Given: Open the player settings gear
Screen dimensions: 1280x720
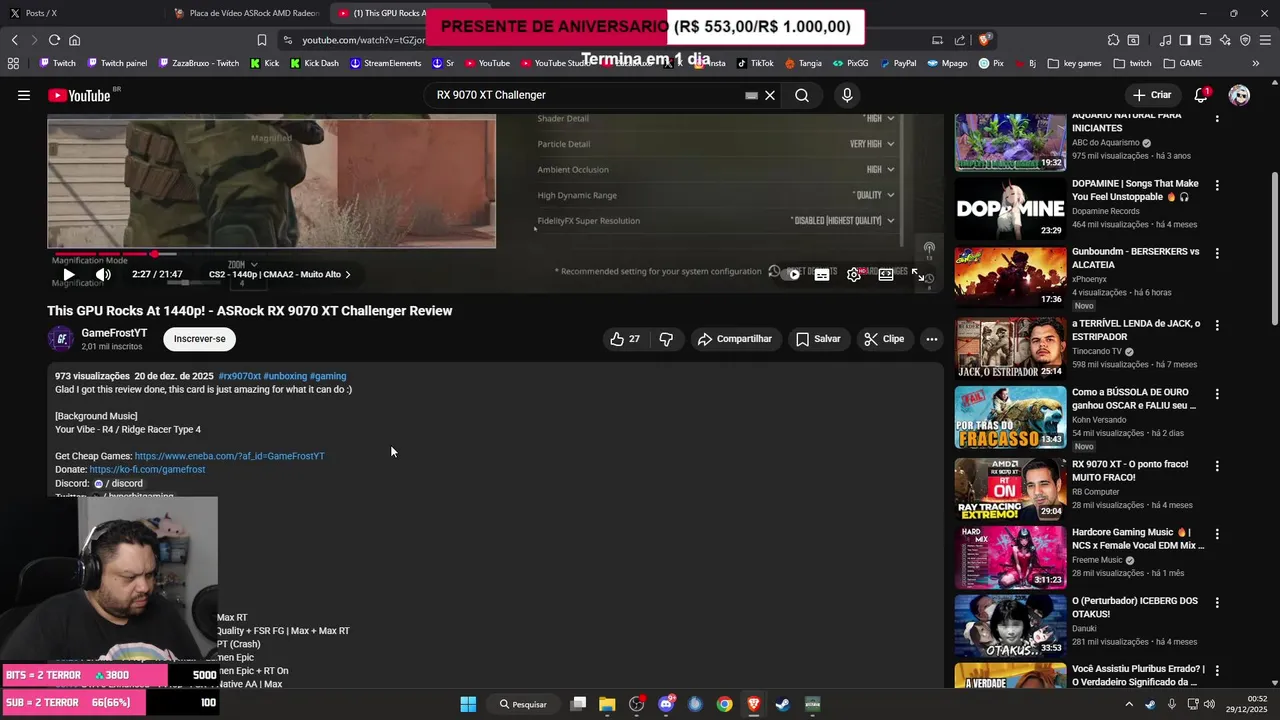Looking at the screenshot, I should coord(854,274).
